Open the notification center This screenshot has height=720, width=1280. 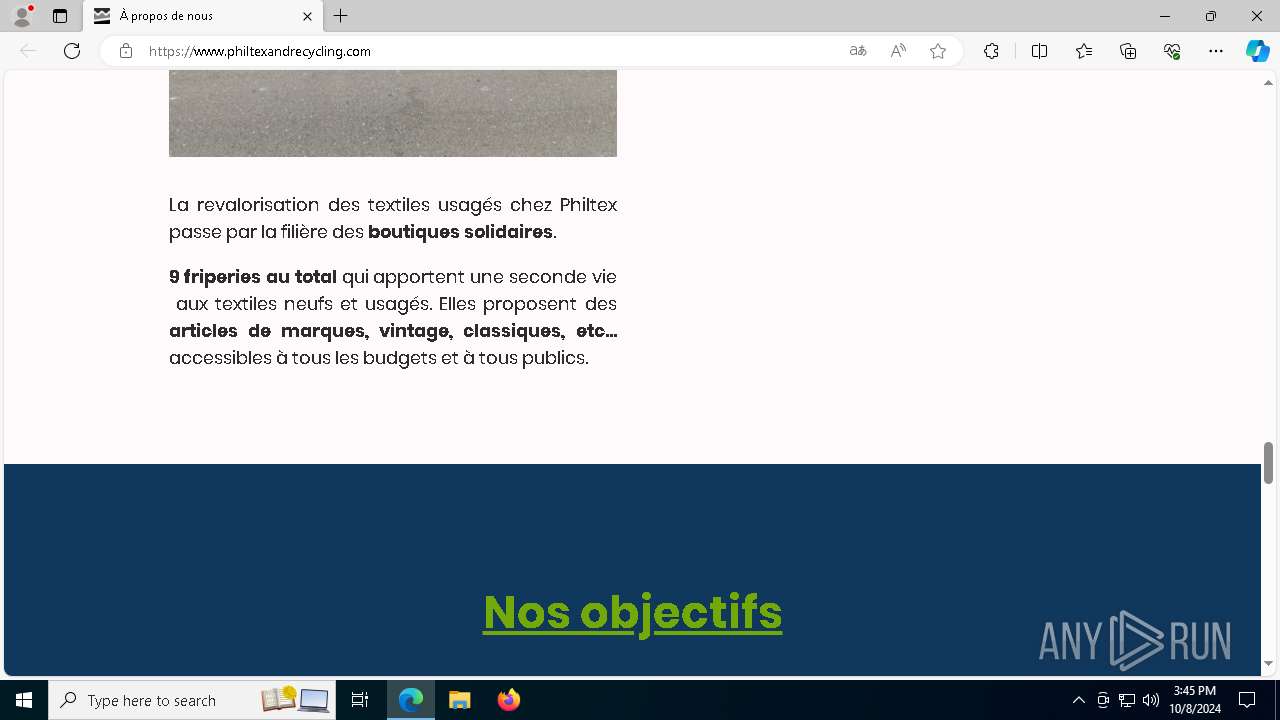coord(1247,700)
